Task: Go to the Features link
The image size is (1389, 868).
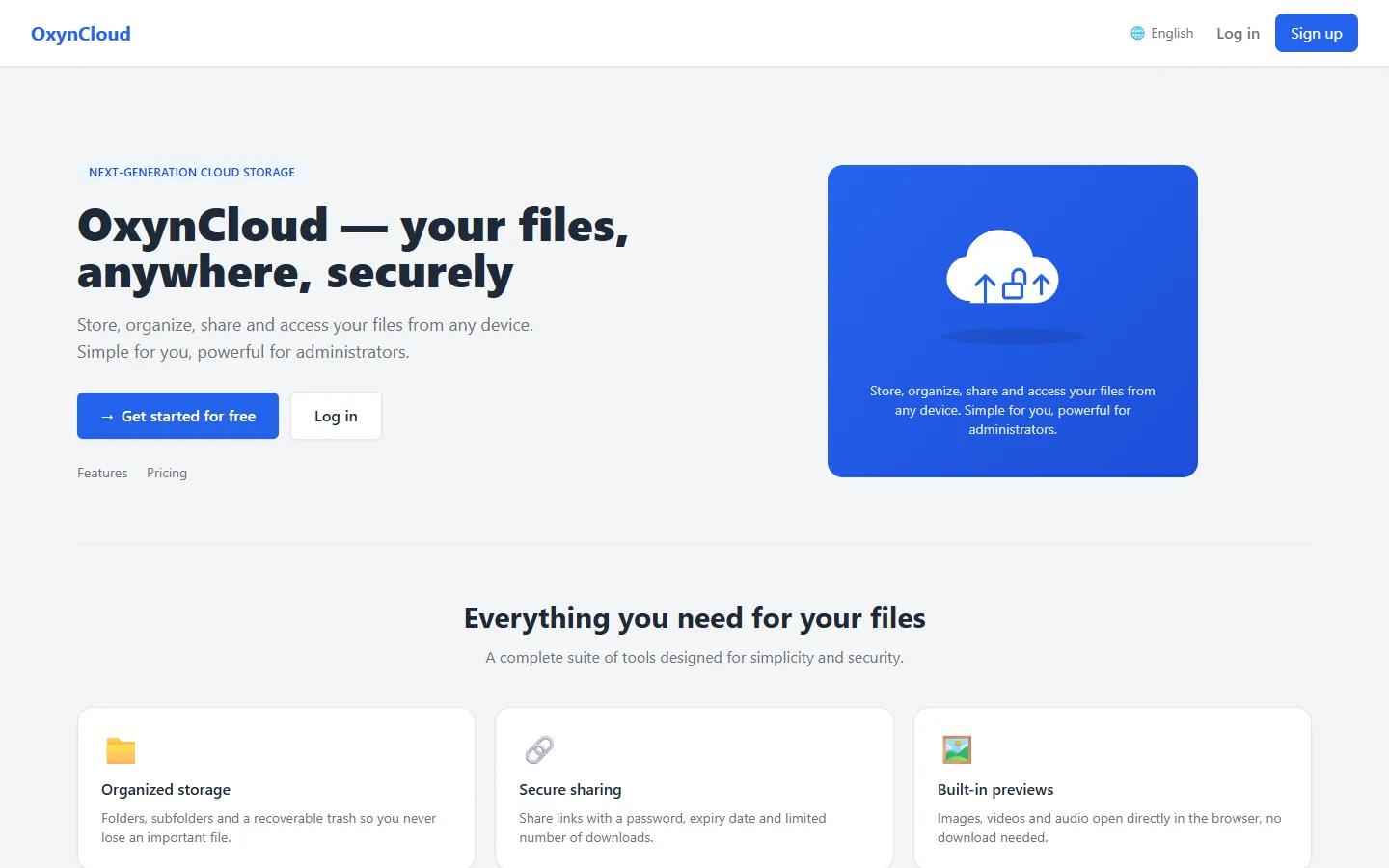Action: tap(102, 473)
